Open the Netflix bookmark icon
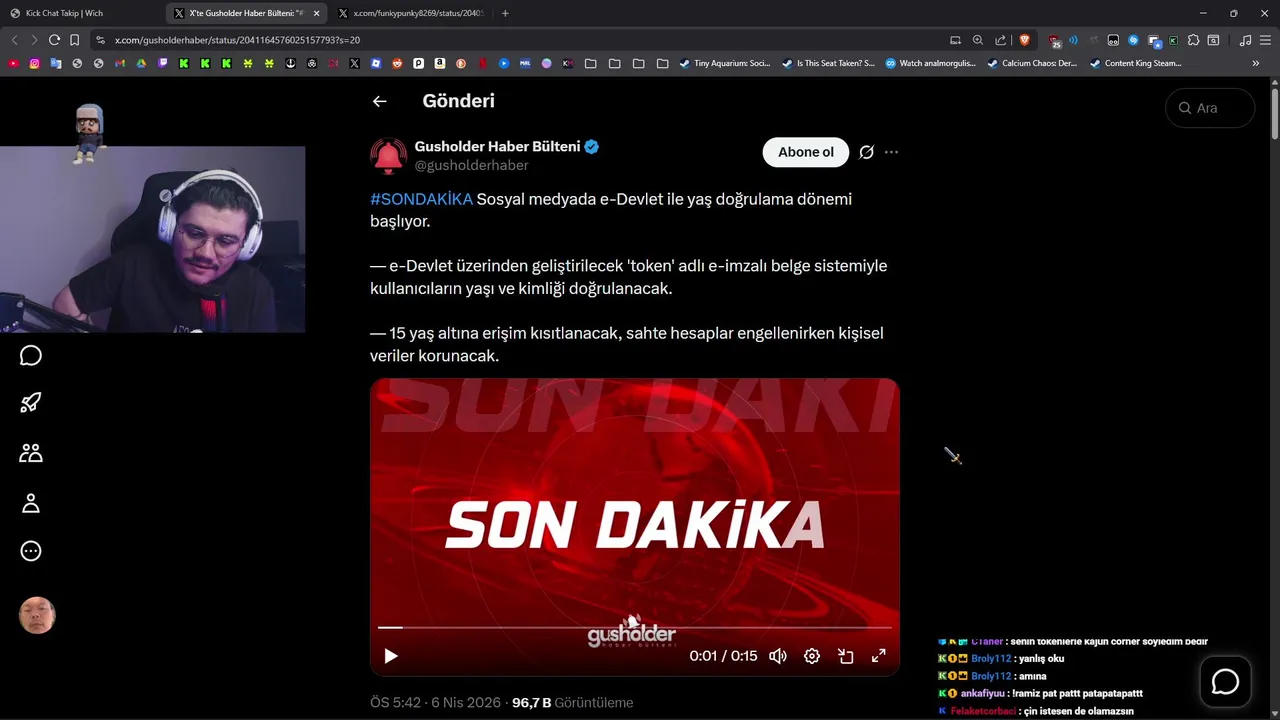1280x720 pixels. point(482,63)
